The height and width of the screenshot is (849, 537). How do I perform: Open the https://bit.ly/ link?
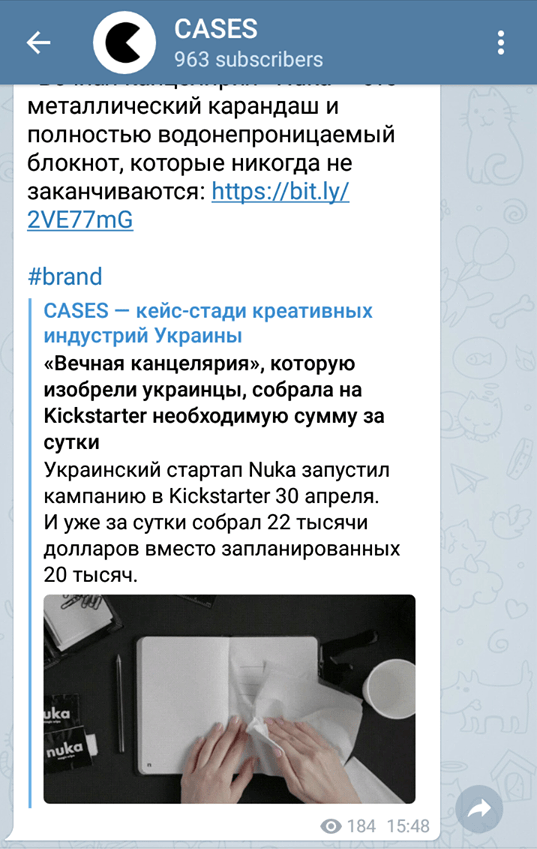[x=280, y=191]
